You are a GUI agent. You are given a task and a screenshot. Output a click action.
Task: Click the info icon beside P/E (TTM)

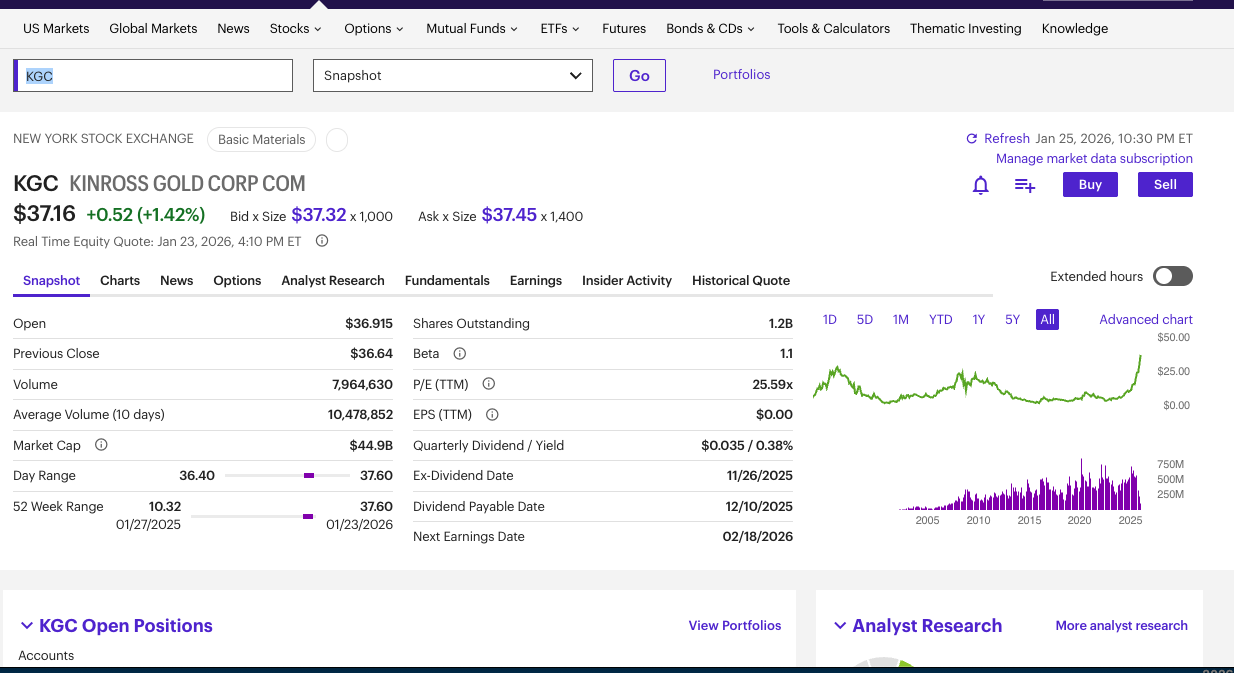(489, 384)
